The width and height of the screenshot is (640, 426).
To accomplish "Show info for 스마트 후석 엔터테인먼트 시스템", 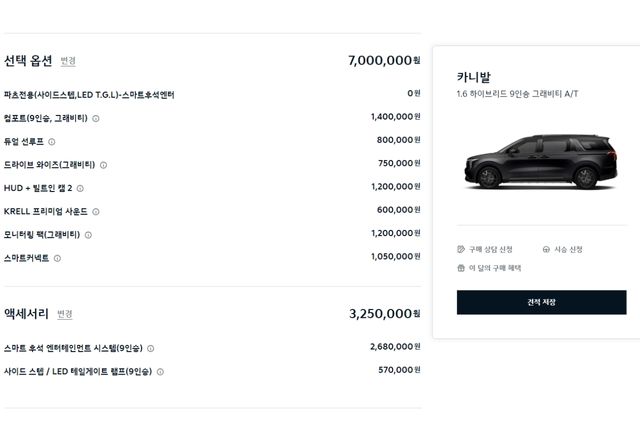I will pos(151,349).
